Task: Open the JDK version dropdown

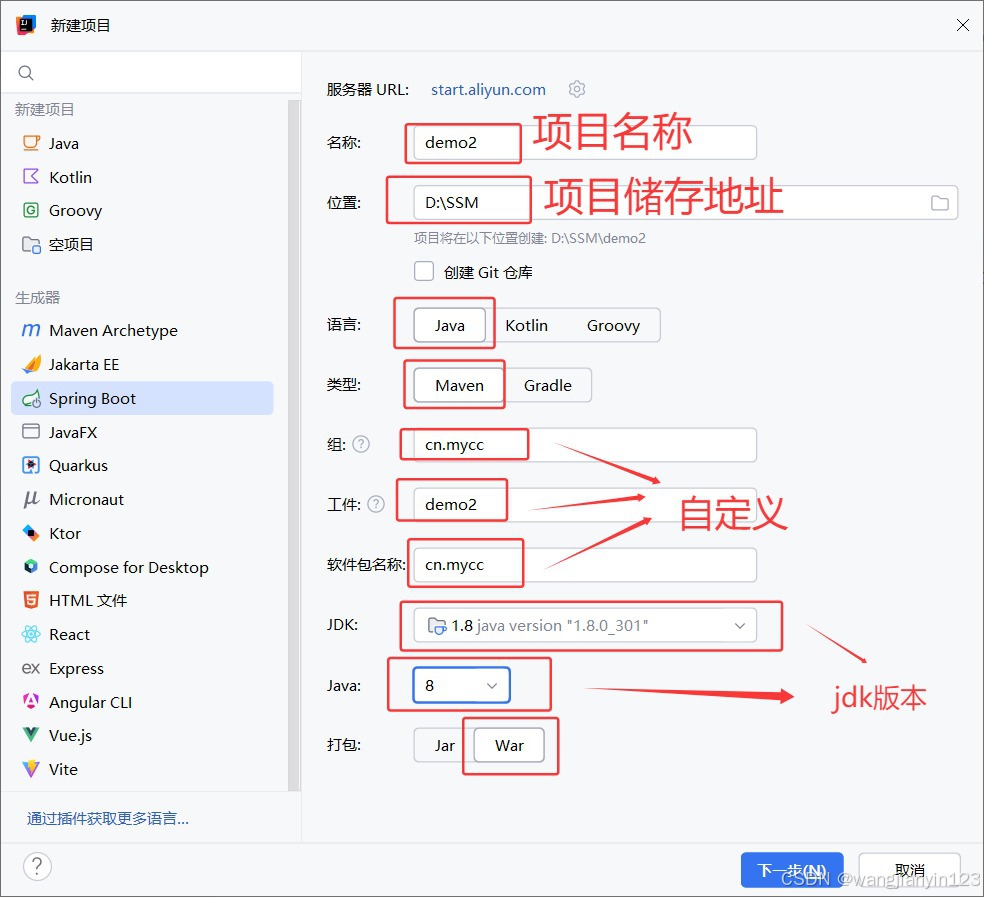Action: pos(585,625)
